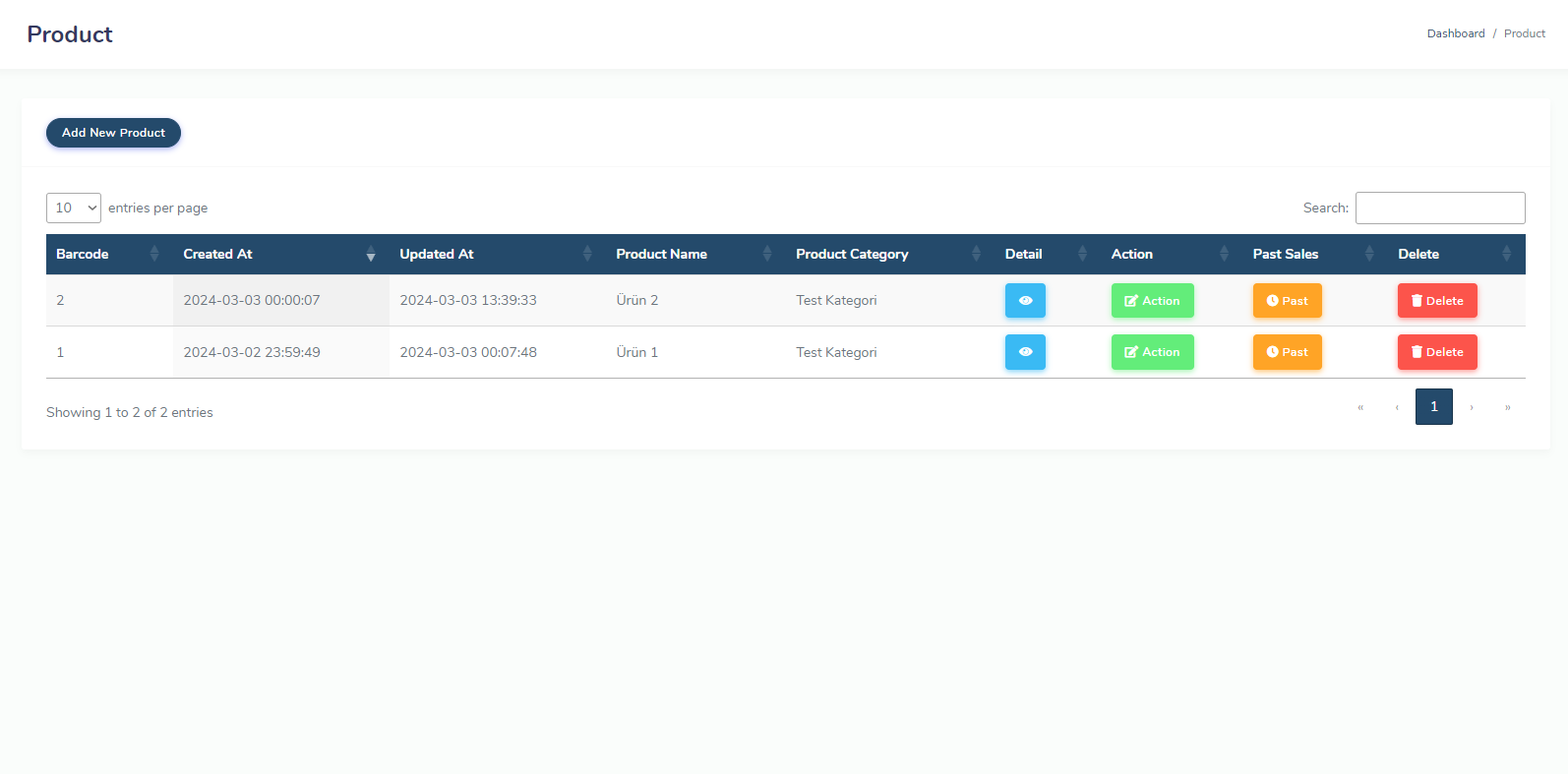
Task: Edit Ürün 1 with green Action button
Action: click(x=1152, y=352)
